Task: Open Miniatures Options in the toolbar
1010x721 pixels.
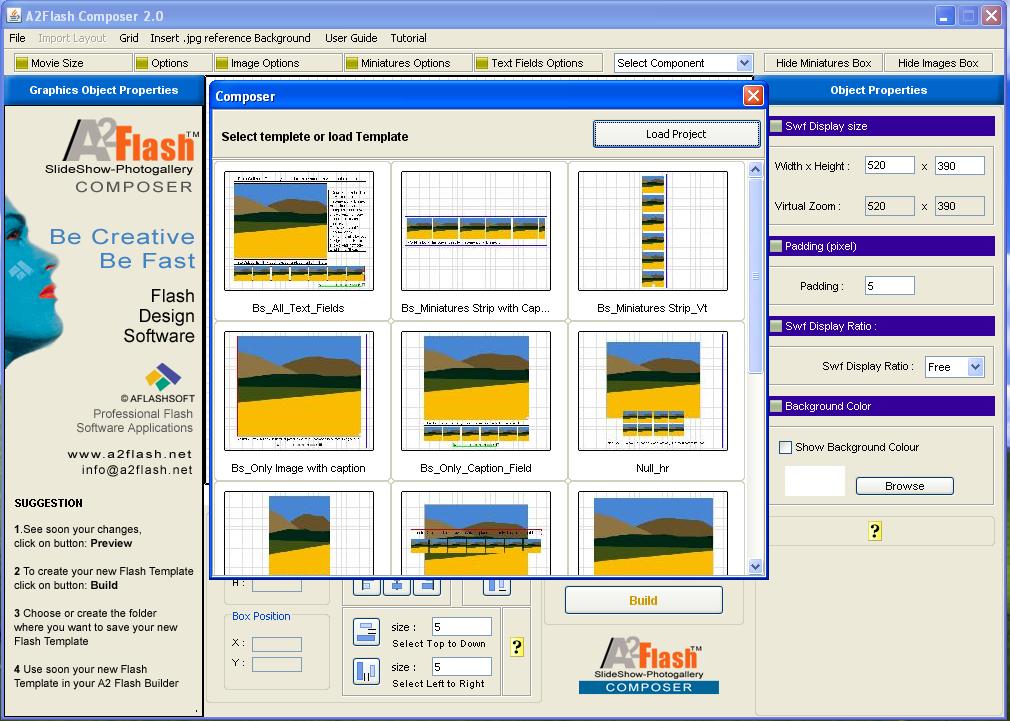Action: click(408, 62)
